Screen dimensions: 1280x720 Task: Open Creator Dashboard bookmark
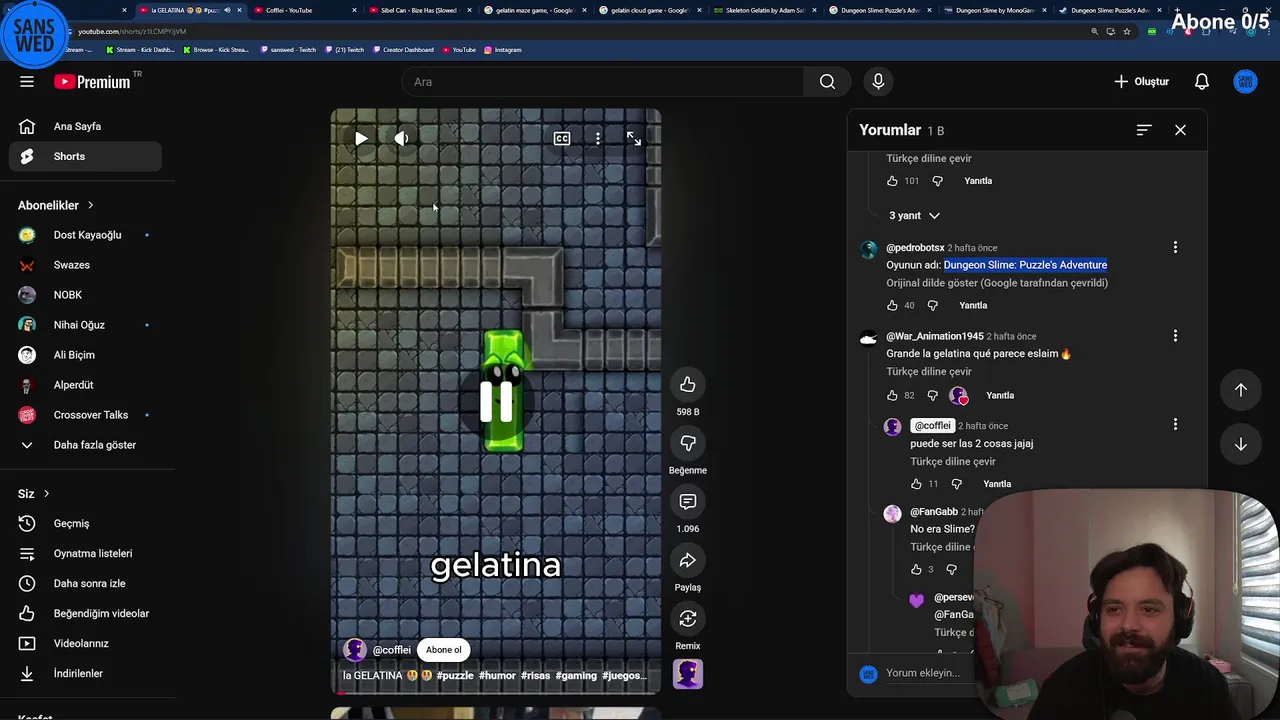coord(403,49)
